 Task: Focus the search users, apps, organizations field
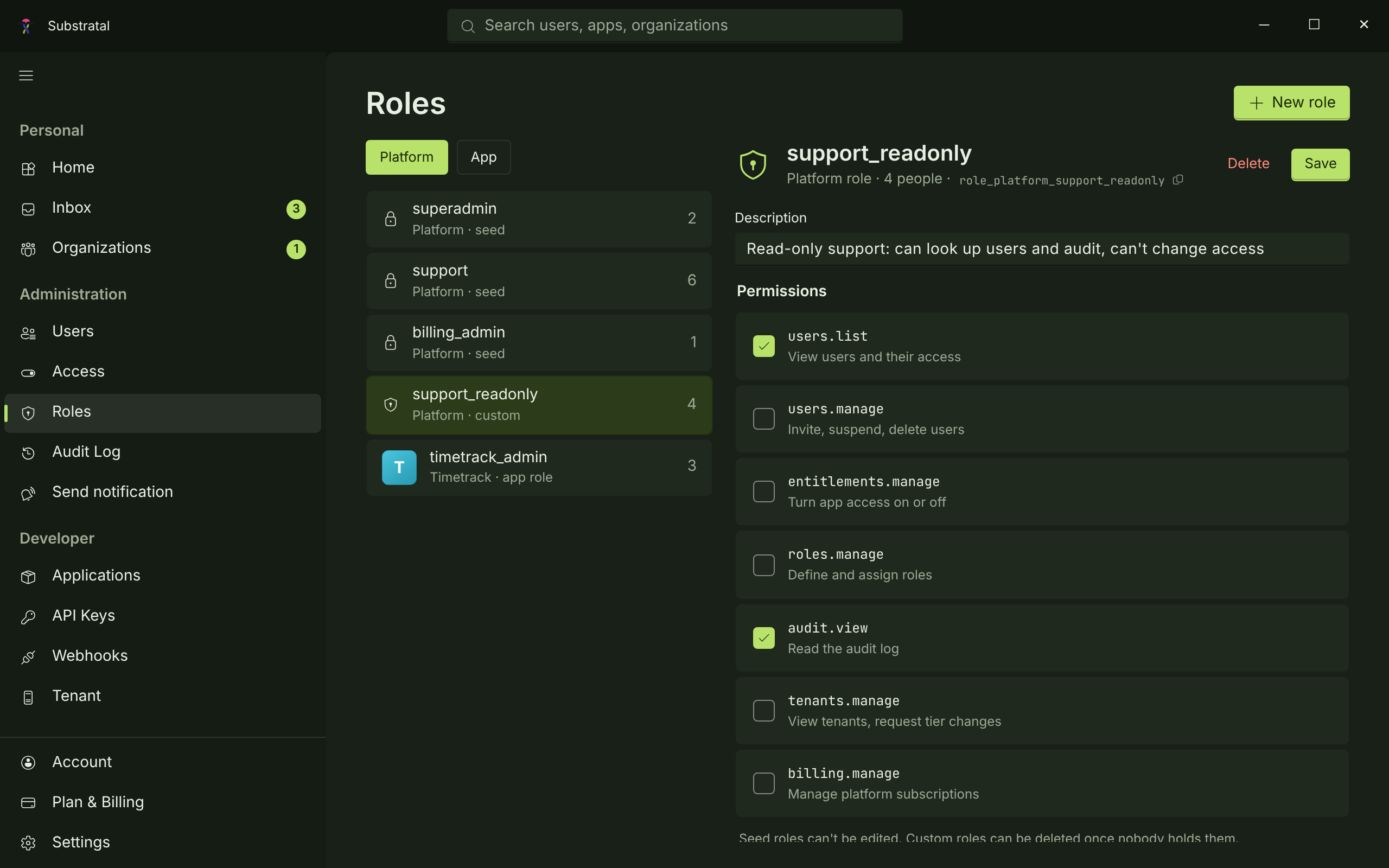pyautogui.click(x=674, y=26)
